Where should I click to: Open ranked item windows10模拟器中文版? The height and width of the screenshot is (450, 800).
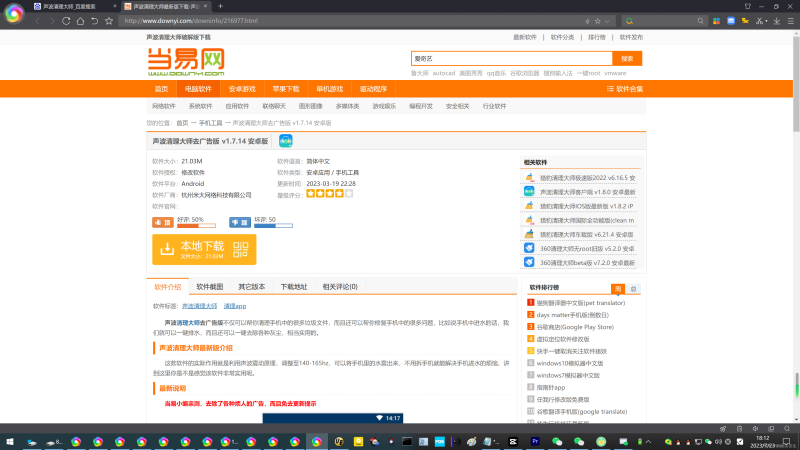[569, 363]
